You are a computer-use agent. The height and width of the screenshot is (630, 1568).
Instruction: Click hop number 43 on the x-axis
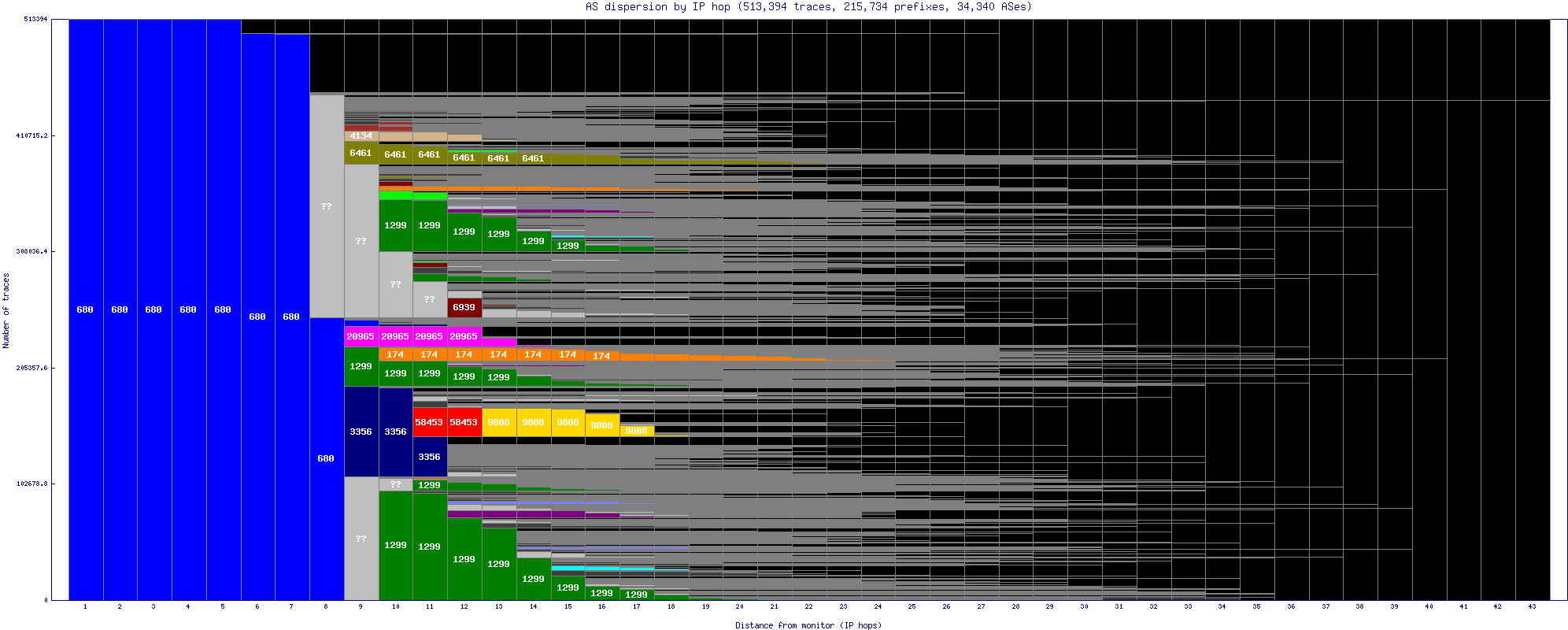point(1533,606)
